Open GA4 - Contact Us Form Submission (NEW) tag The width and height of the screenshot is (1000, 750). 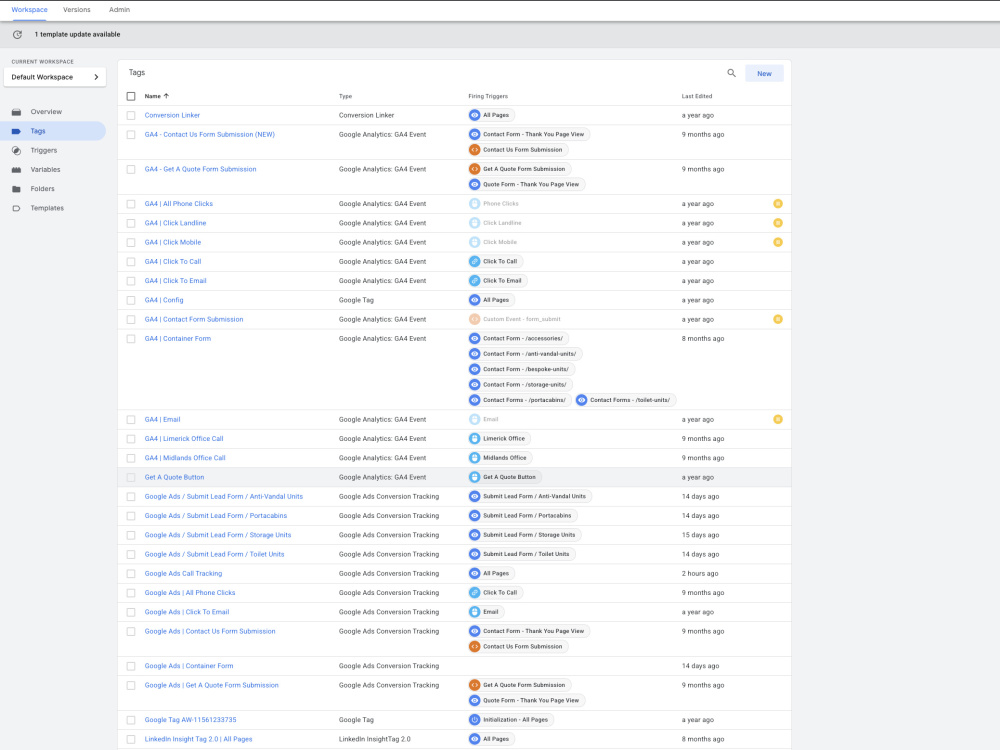210,135
